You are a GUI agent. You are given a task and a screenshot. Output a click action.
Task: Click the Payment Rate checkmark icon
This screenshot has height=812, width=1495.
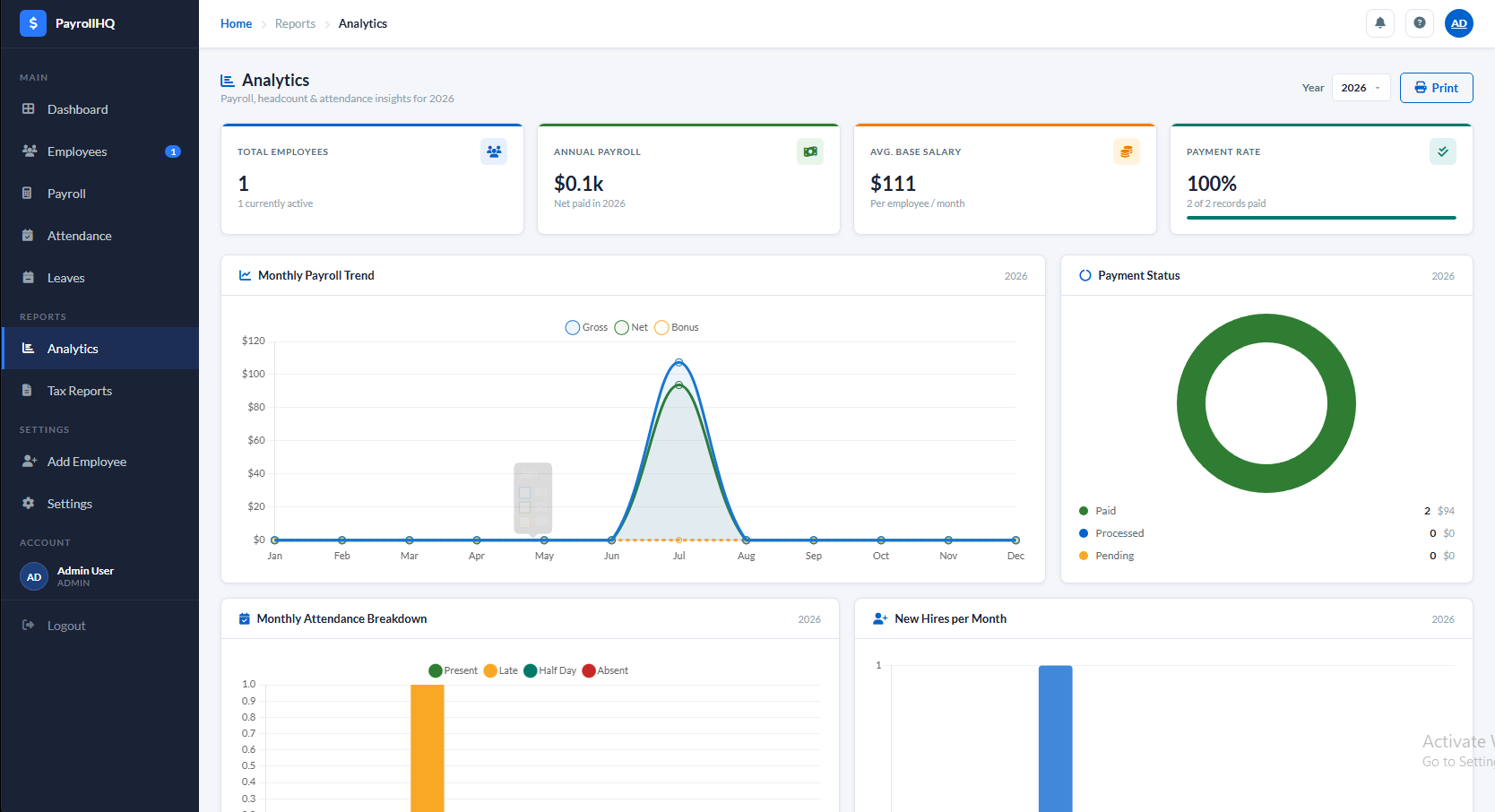pyautogui.click(x=1443, y=151)
